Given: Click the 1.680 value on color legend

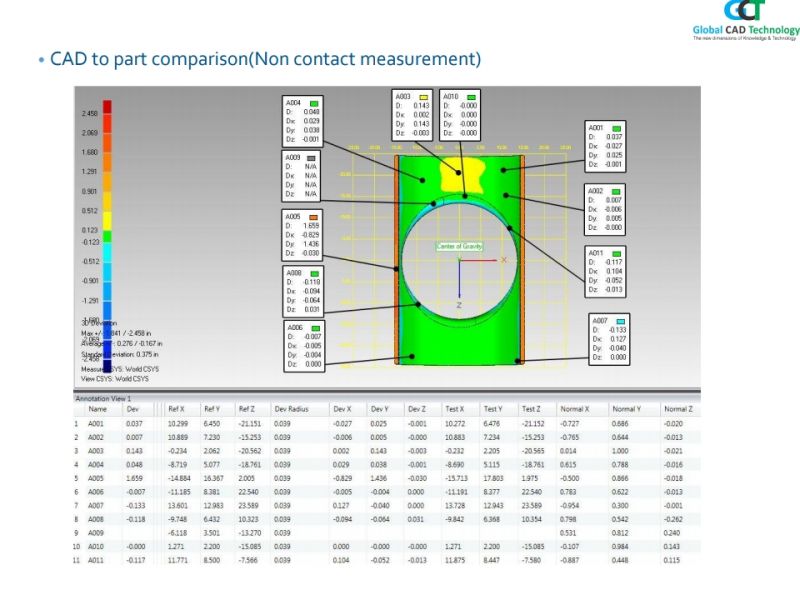Looking at the screenshot, I should point(90,152).
